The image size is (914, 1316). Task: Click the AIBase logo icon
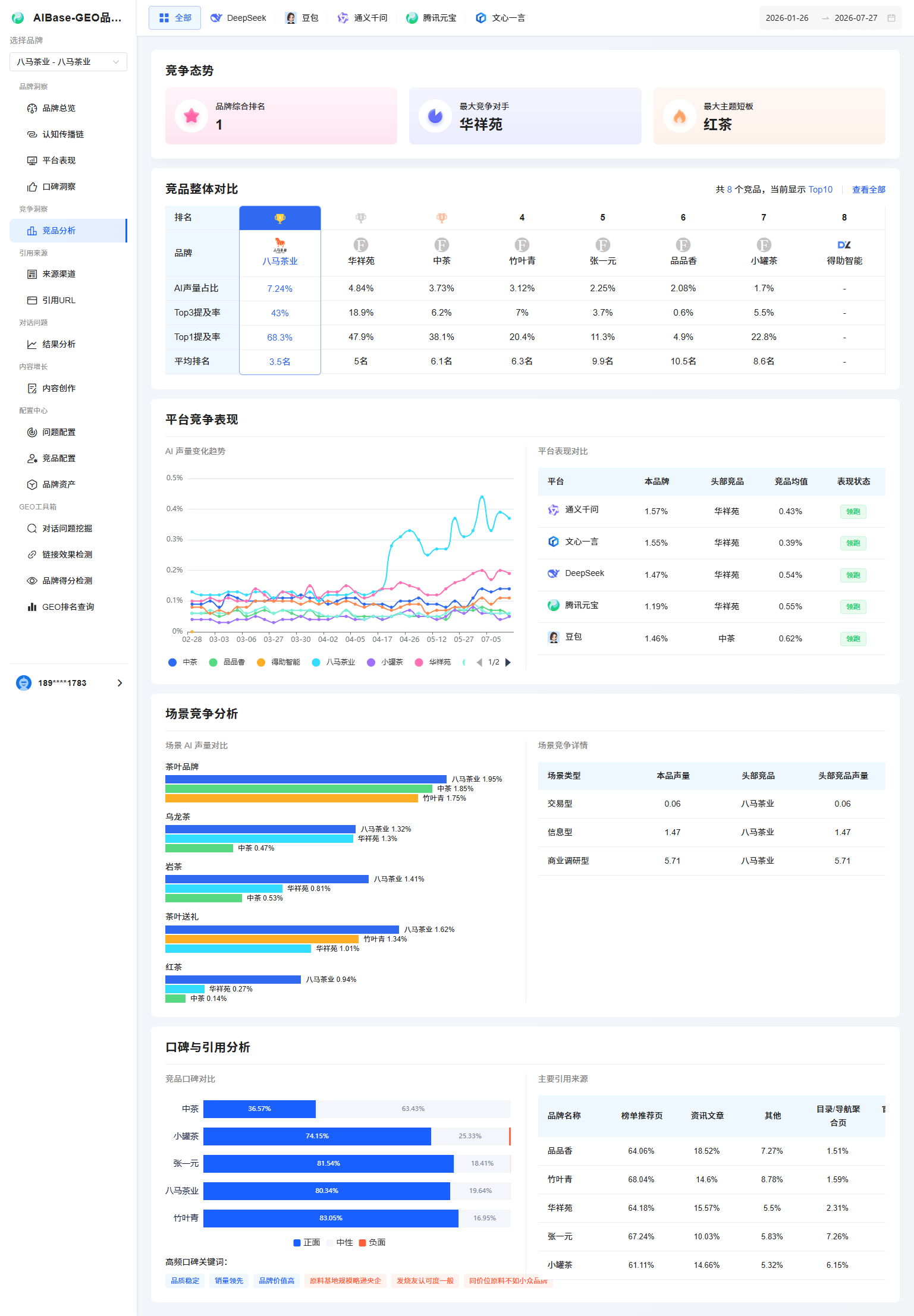(x=18, y=18)
